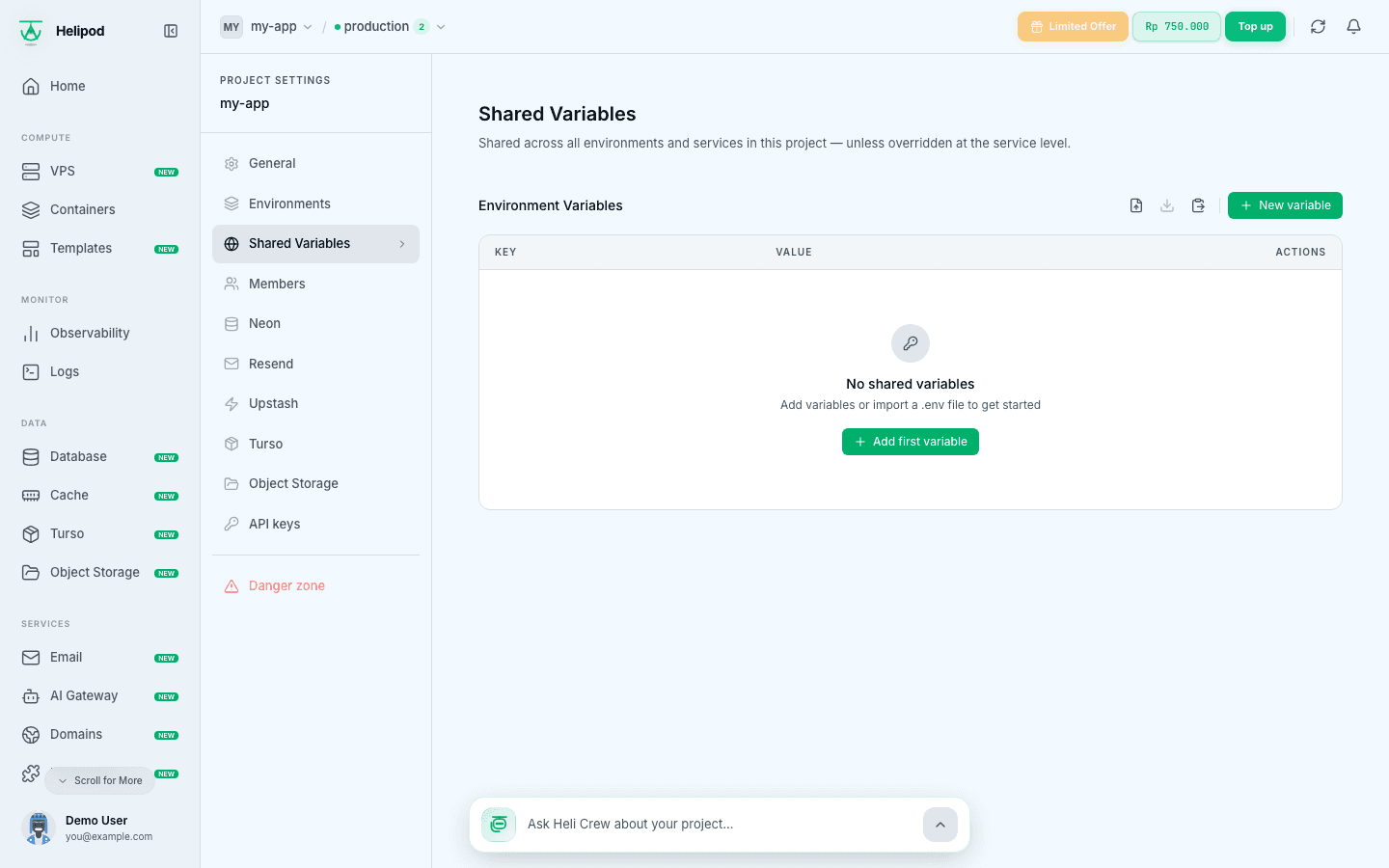Open API keys settings
The height and width of the screenshot is (868, 1389).
coord(315,524)
